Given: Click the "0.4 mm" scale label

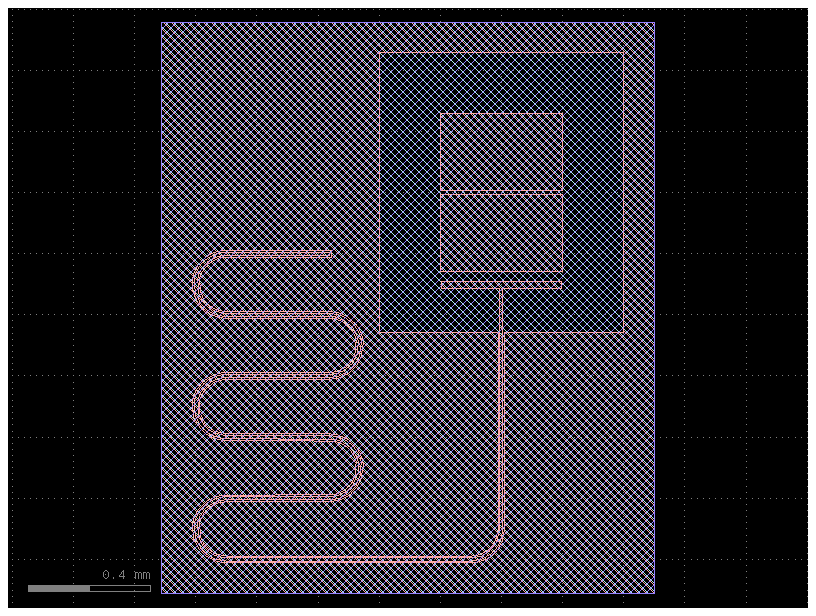Looking at the screenshot, I should coord(126,575).
